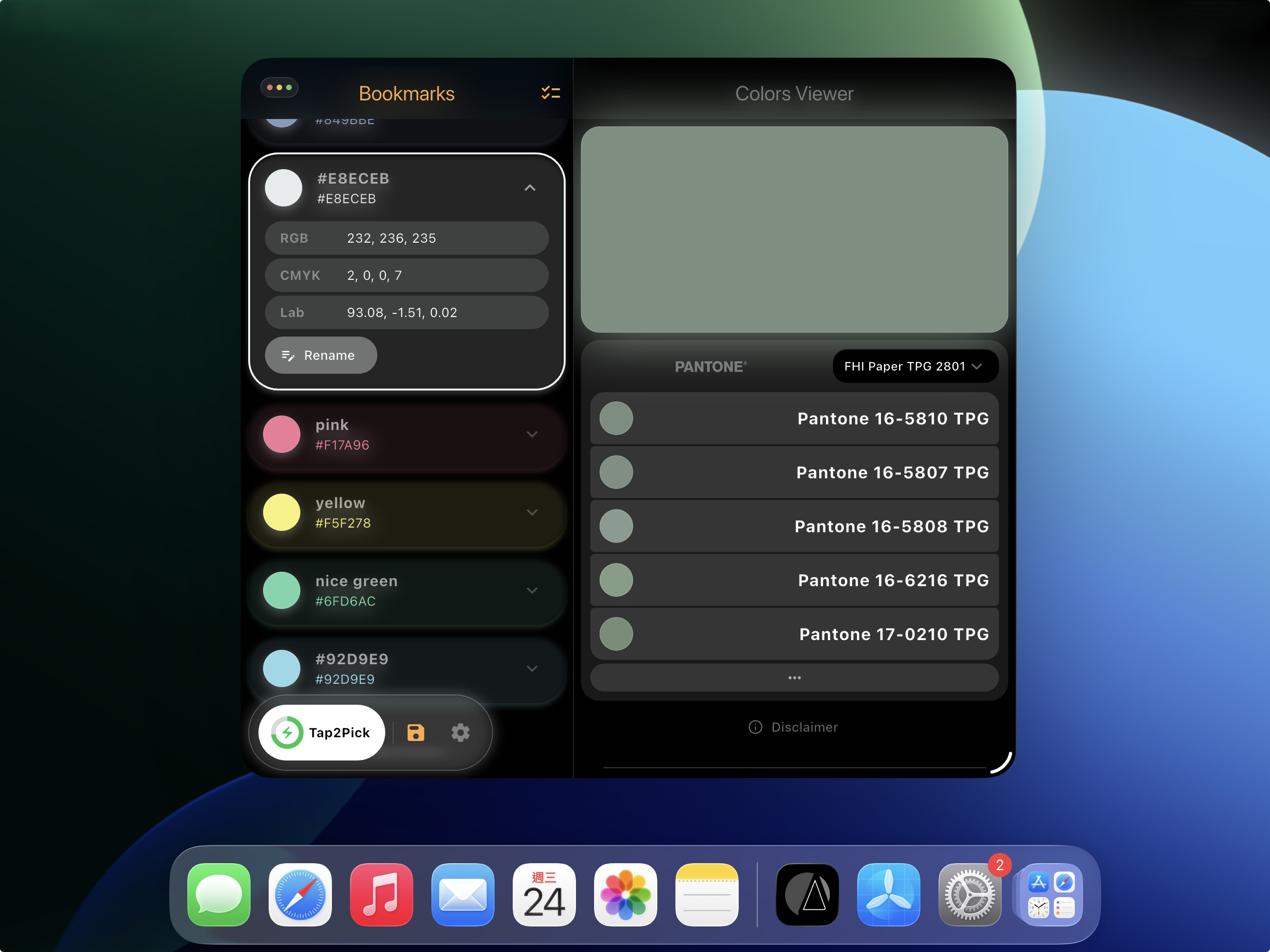1270x952 pixels.
Task: Click the Bookmarks panel title
Action: click(406, 93)
